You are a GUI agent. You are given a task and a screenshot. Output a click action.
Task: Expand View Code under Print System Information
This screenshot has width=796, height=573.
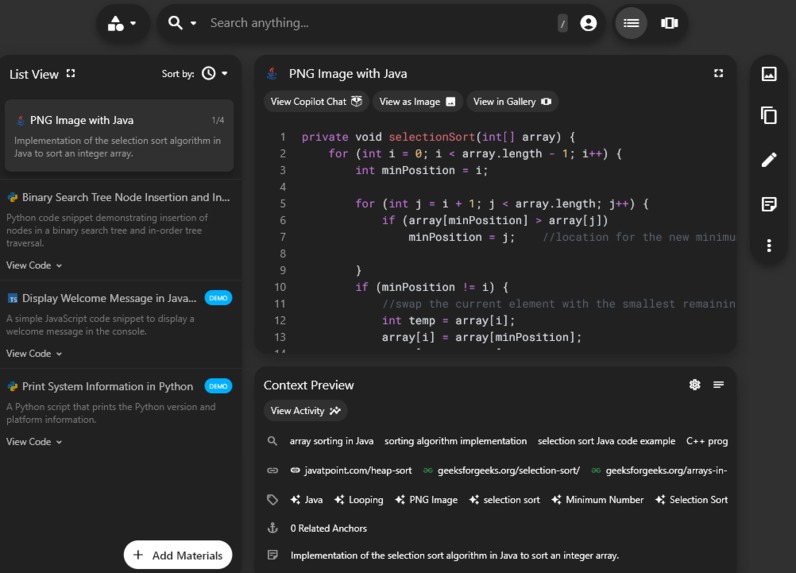coord(34,442)
